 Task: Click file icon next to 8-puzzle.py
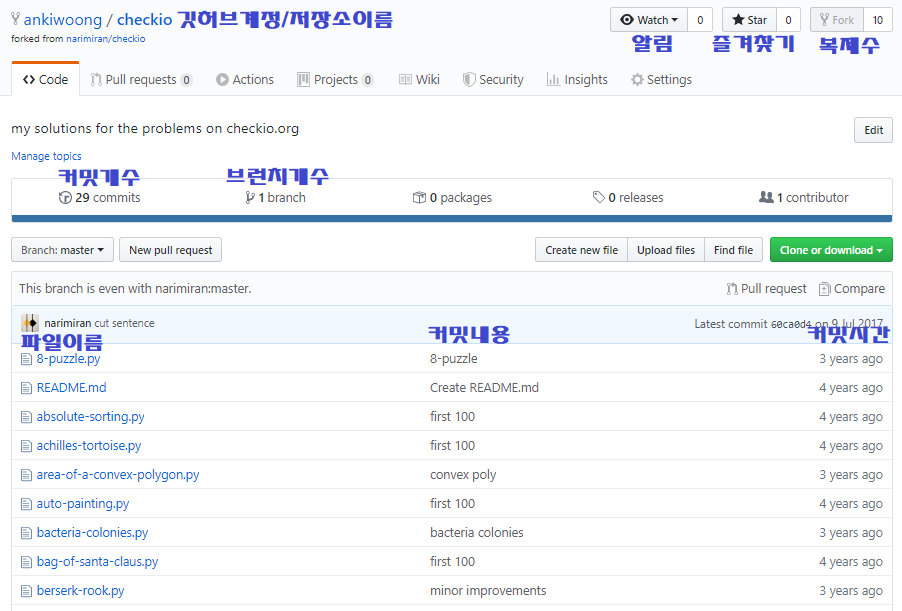(x=26, y=359)
